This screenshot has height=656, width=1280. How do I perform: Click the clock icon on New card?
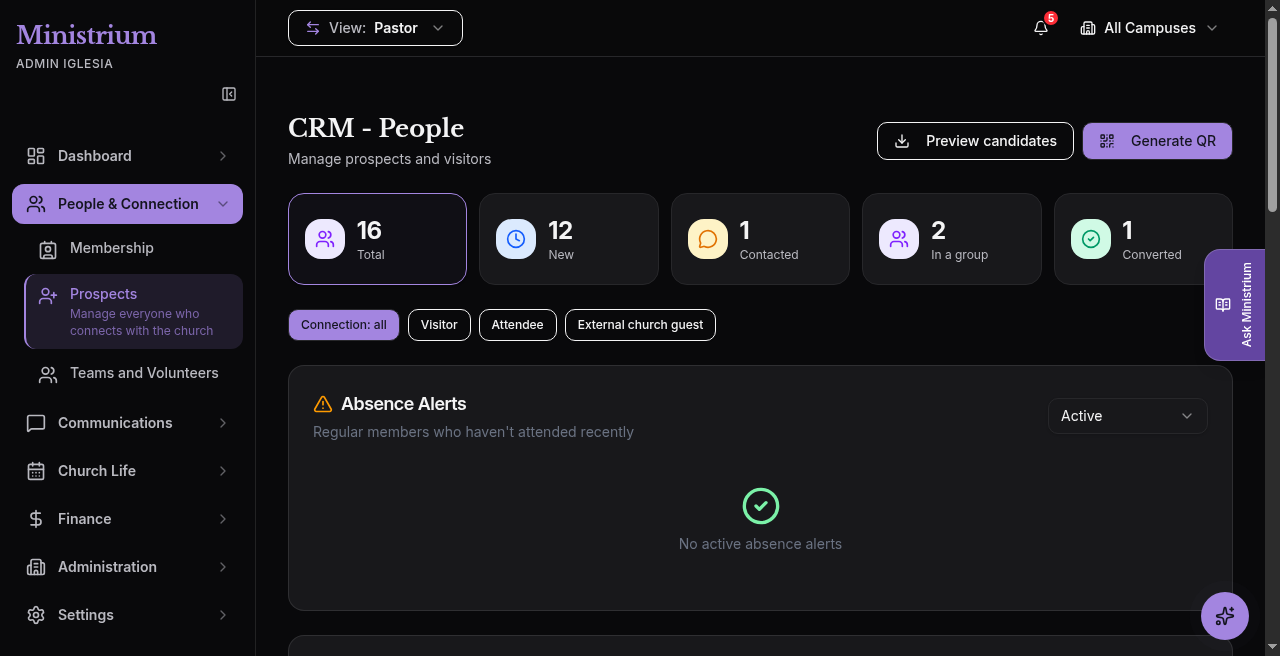516,239
